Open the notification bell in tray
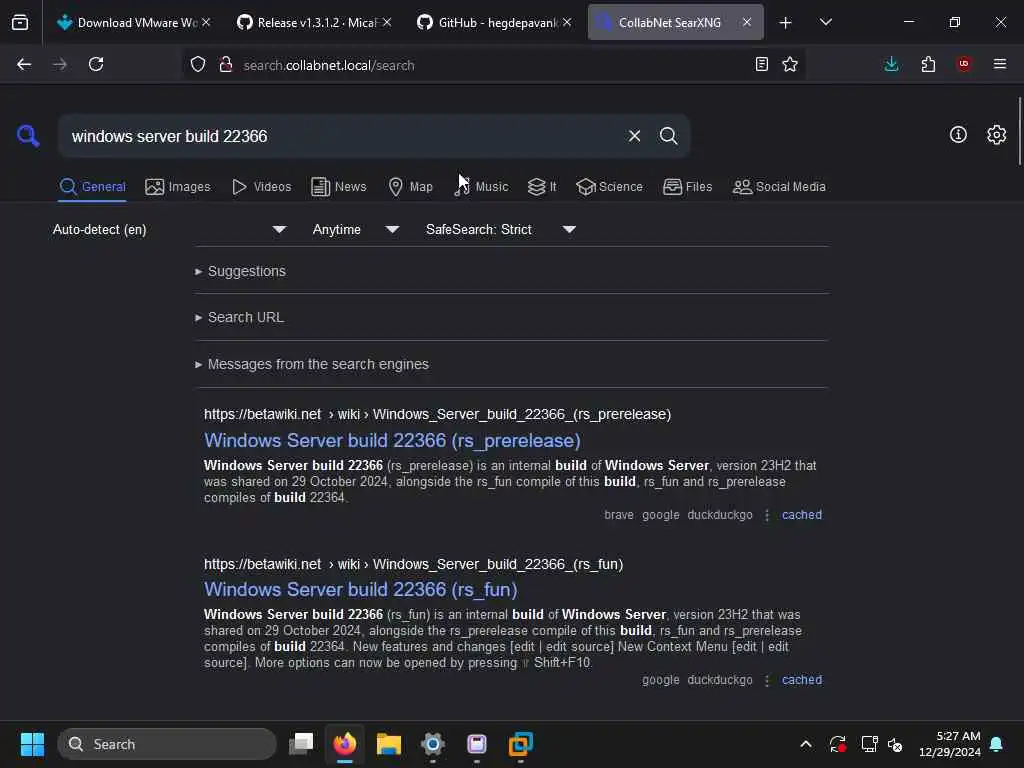 pos(997,744)
